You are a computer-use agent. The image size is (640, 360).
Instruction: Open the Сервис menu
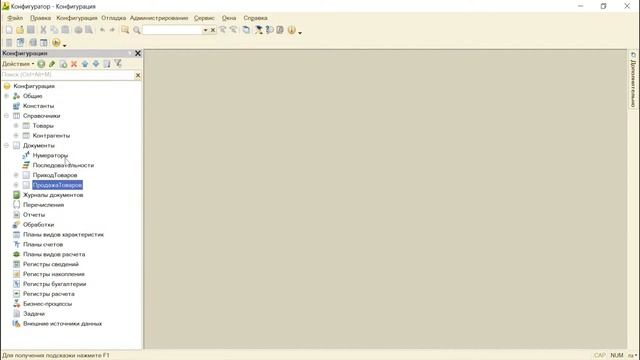204,18
